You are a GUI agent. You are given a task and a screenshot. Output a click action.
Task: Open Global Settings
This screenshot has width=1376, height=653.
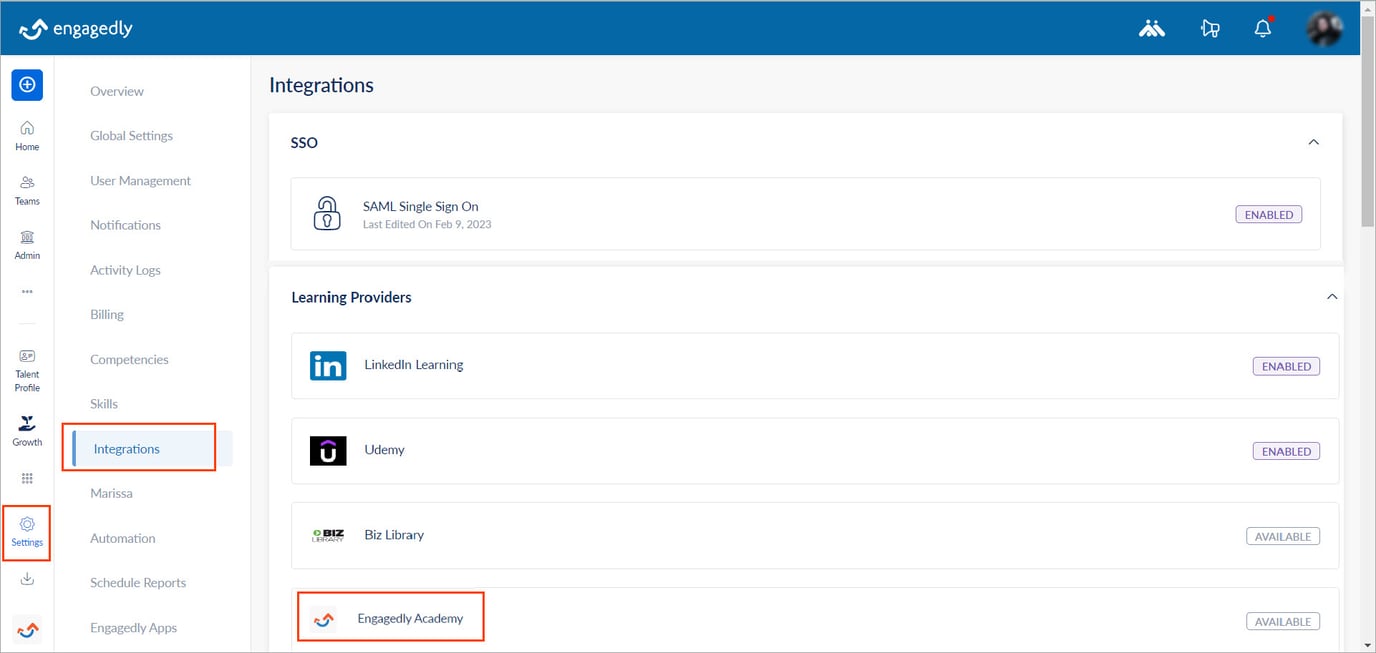(x=131, y=136)
